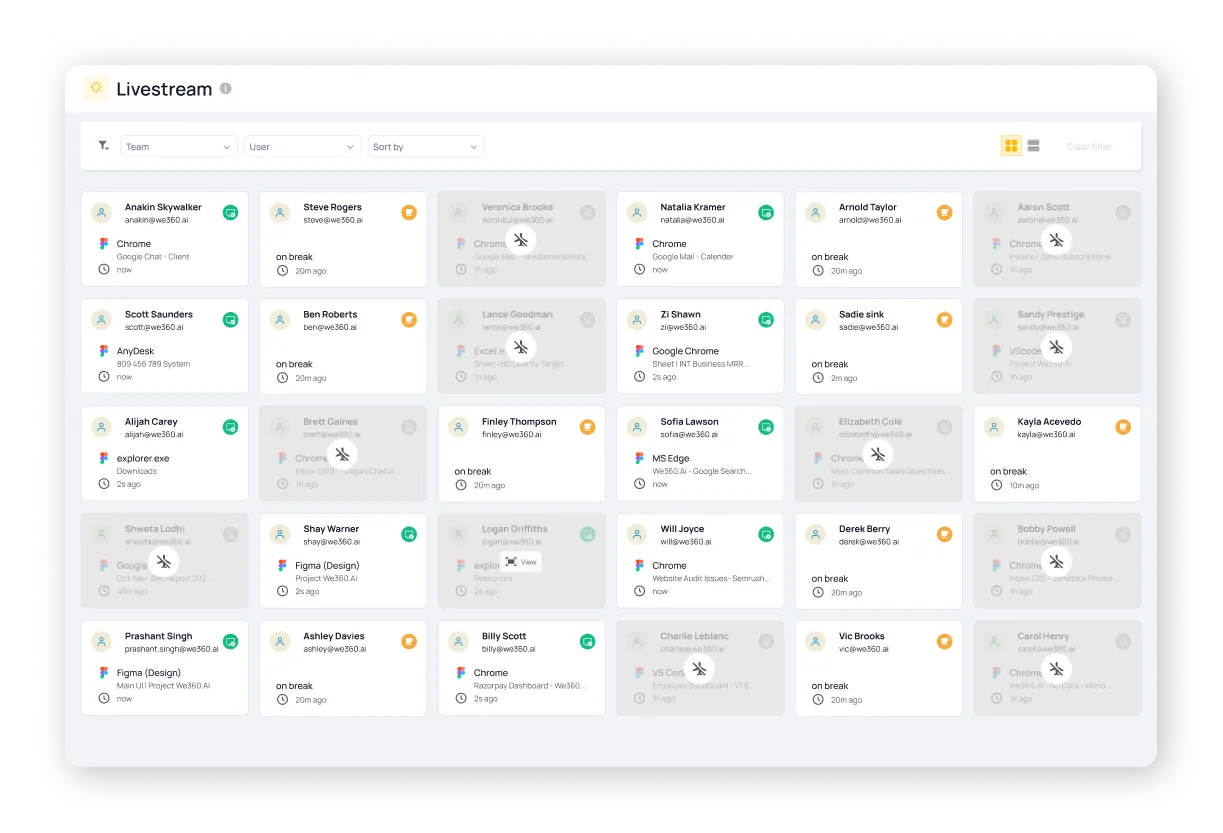Select Will Joyce's livestream card

click(x=699, y=560)
